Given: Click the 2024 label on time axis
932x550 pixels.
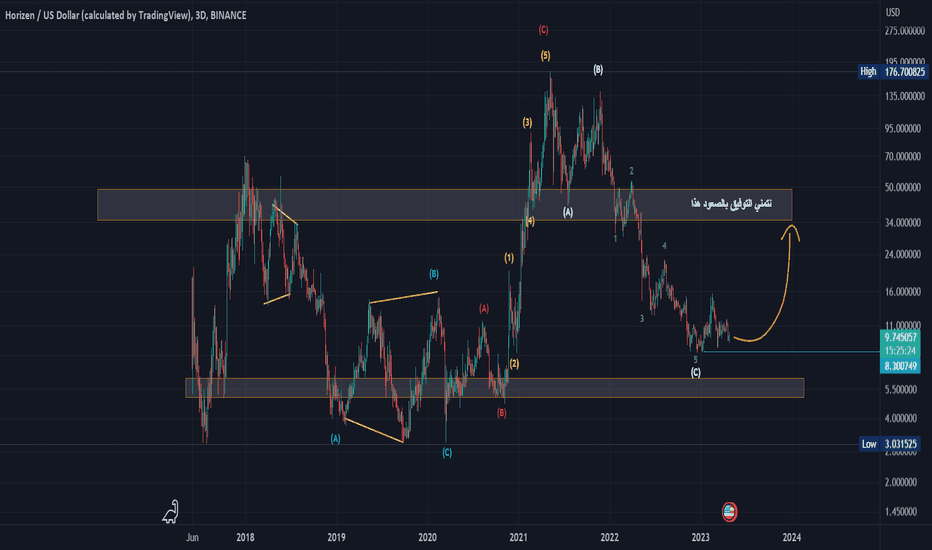Looking at the screenshot, I should tap(792, 538).
